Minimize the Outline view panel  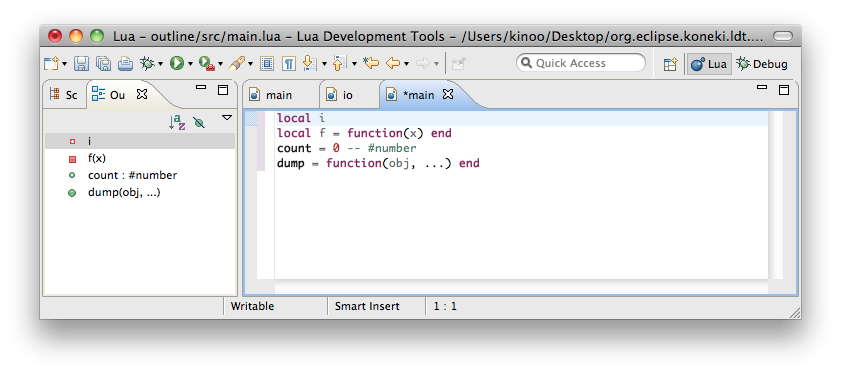tap(201, 87)
